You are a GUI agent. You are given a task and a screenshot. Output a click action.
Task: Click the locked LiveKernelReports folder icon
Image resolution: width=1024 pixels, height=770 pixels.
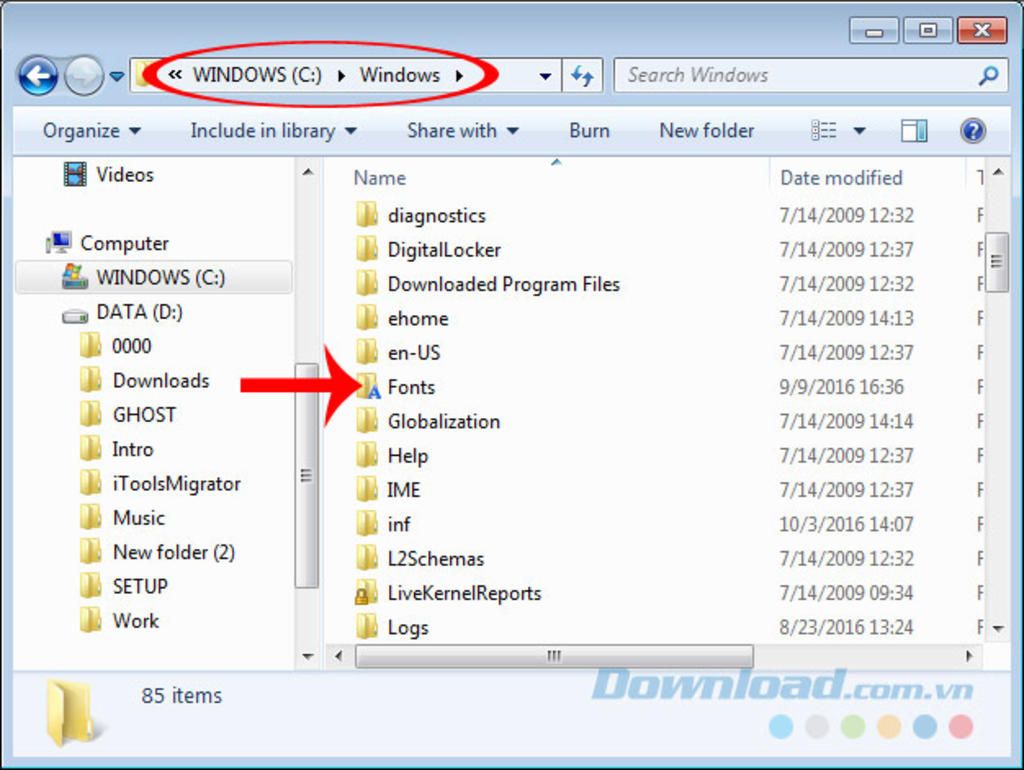coord(366,593)
